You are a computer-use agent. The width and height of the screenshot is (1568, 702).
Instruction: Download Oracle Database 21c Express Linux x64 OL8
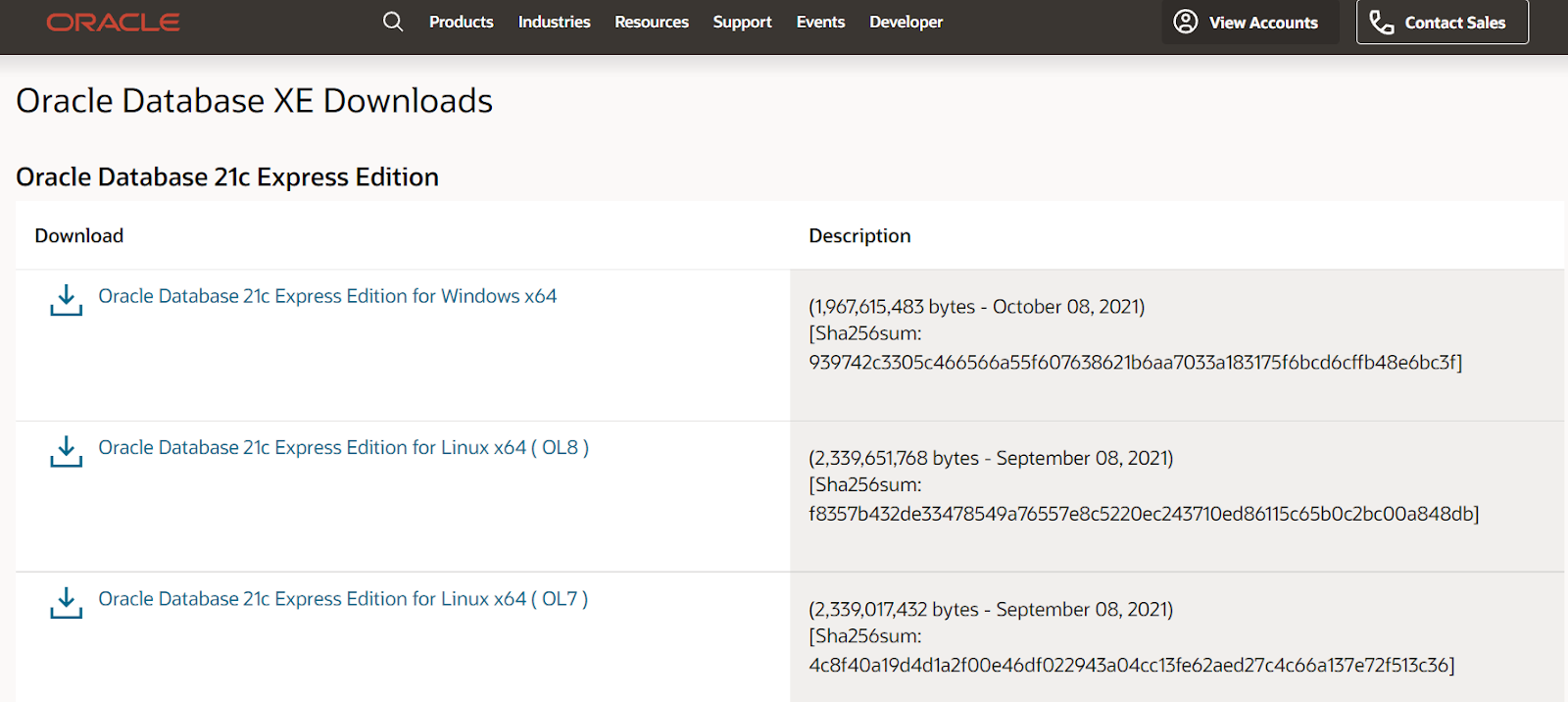[344, 447]
